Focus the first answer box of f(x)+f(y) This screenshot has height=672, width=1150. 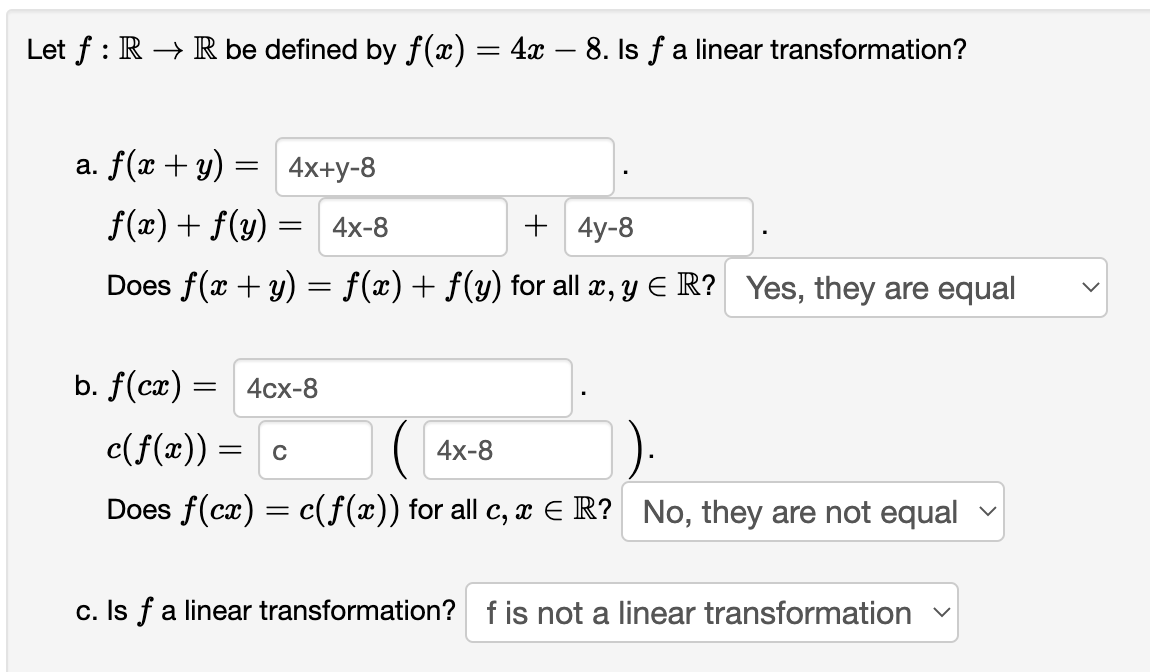click(x=412, y=227)
